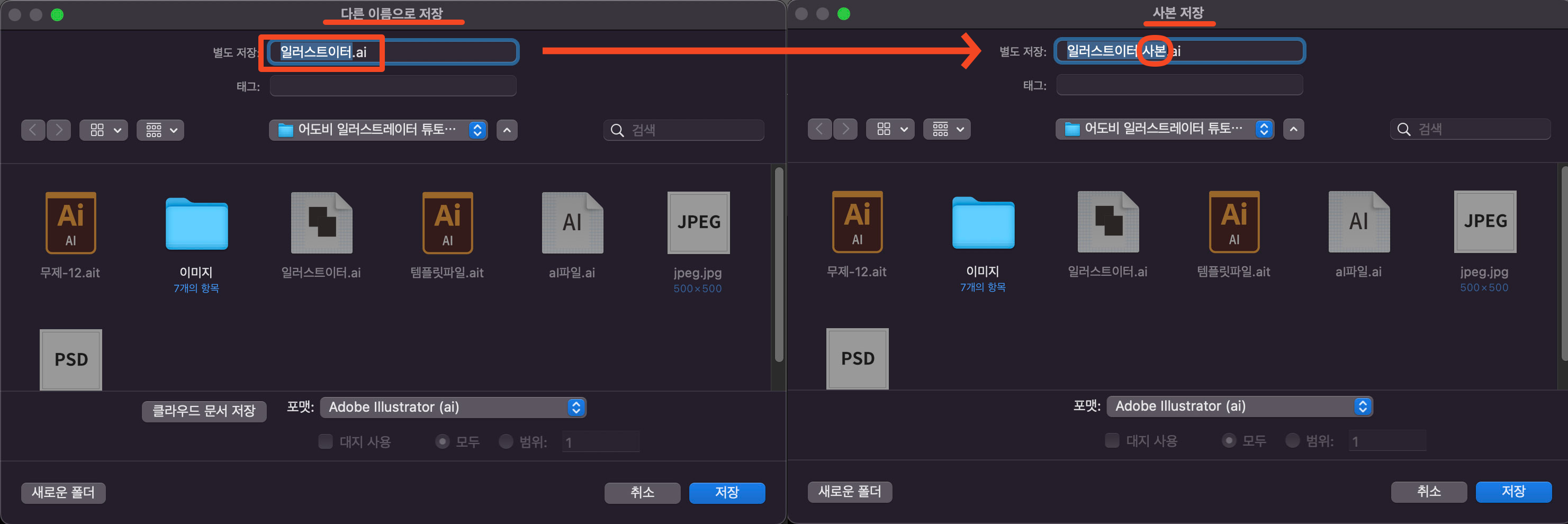Open icon view dropdown in Save As dialog
This screenshot has height=524, width=1568.
104,130
